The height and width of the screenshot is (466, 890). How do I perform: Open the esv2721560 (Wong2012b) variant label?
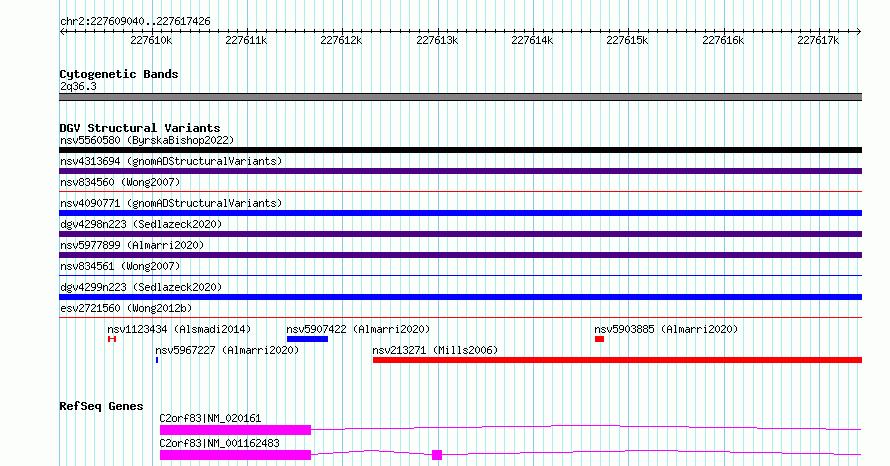click(126, 308)
